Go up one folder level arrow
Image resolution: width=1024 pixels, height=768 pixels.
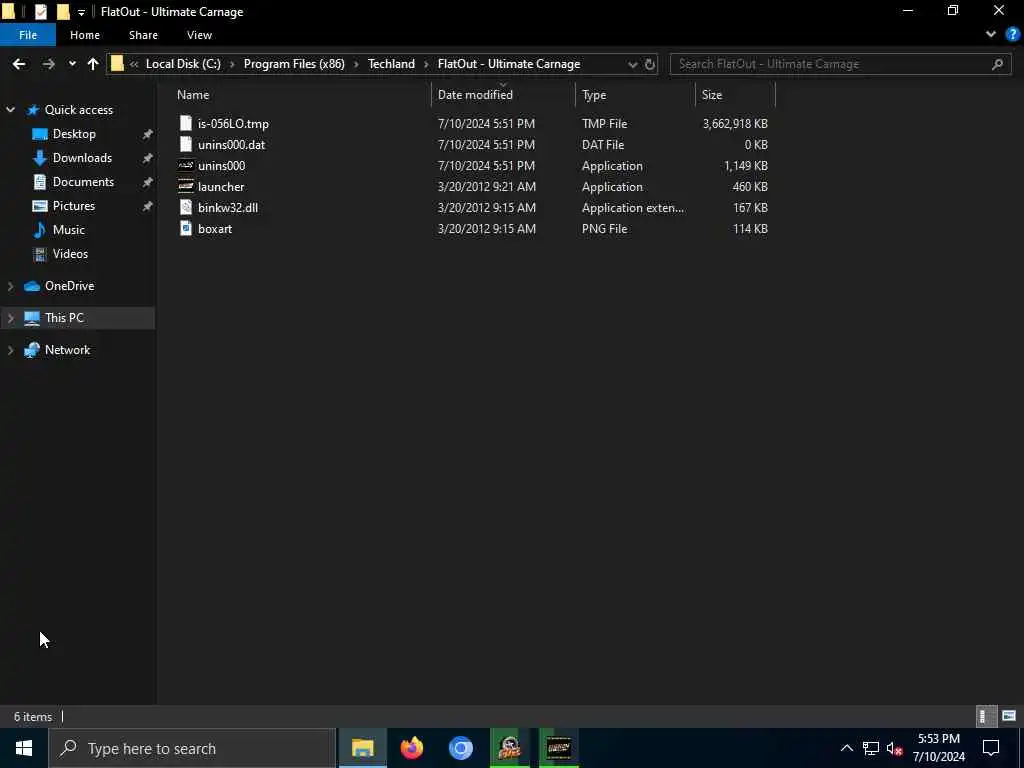pyautogui.click(x=93, y=64)
